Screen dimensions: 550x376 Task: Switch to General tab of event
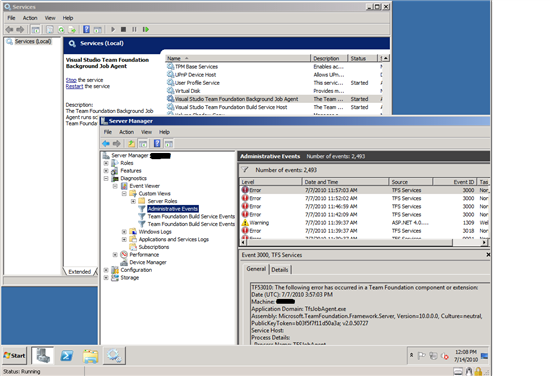coord(256,269)
